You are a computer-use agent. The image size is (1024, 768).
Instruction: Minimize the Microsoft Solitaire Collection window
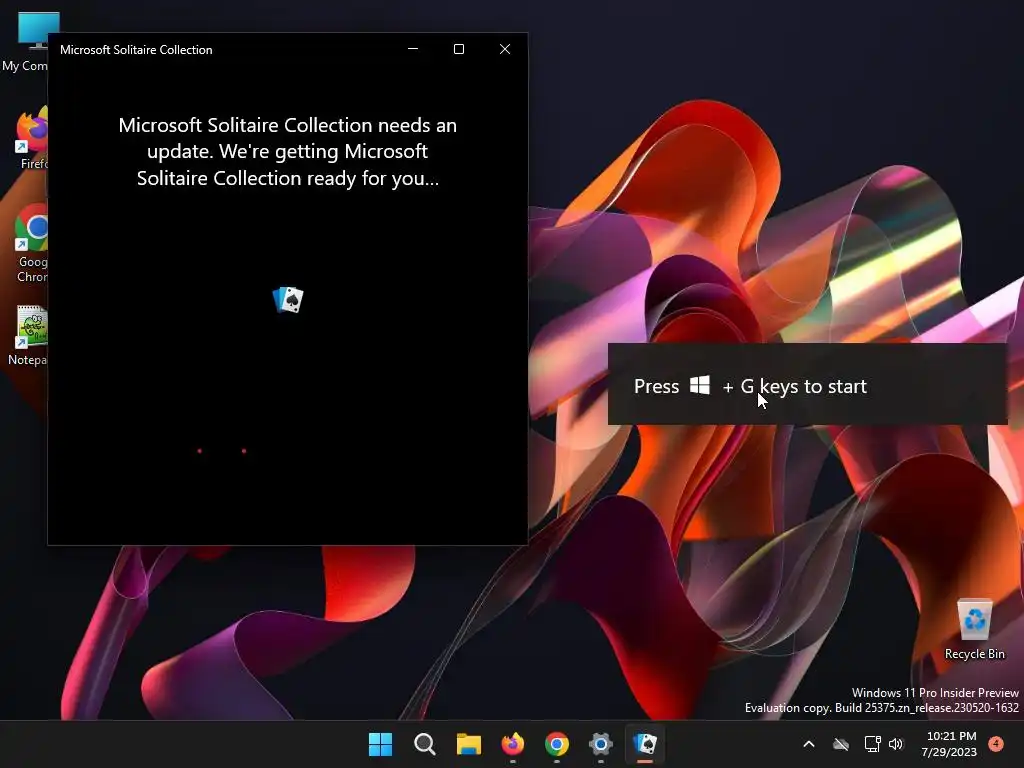coord(413,49)
